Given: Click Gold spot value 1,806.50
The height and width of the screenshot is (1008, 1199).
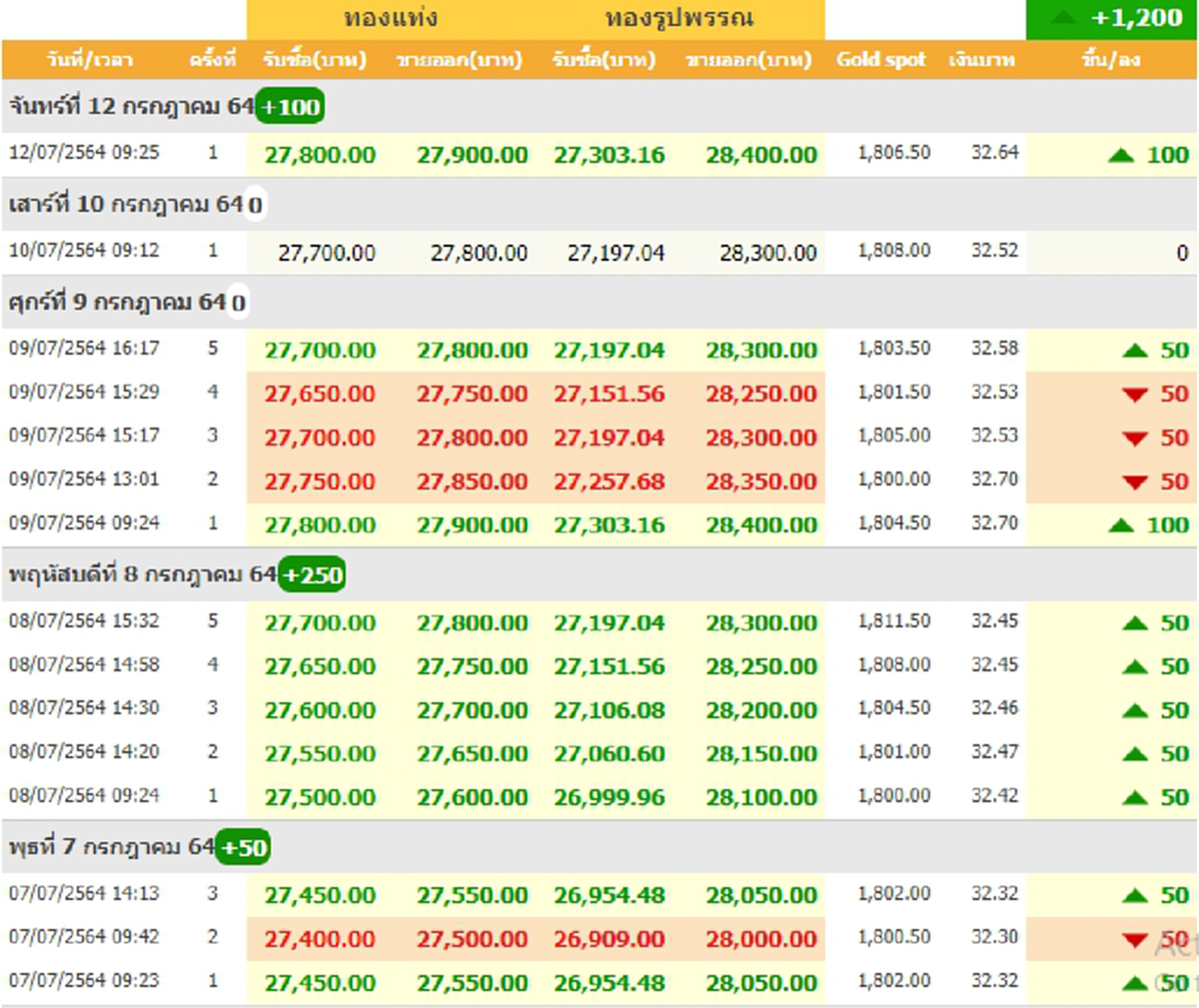Looking at the screenshot, I should (x=893, y=153).
